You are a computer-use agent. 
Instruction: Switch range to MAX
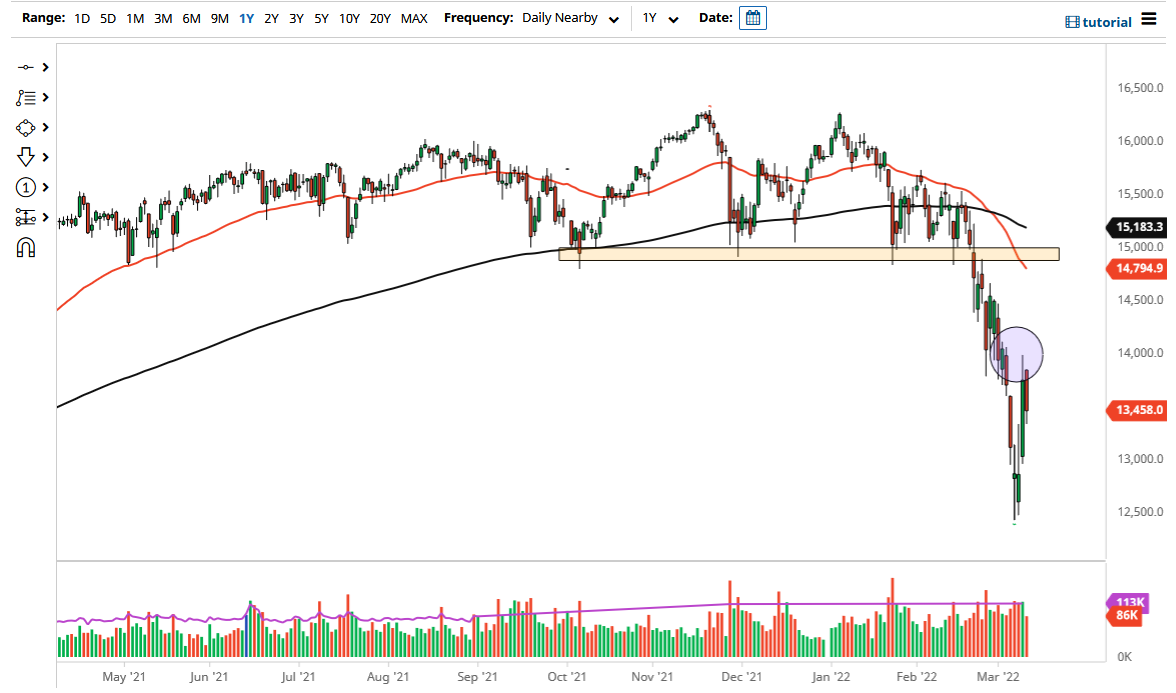tap(414, 18)
